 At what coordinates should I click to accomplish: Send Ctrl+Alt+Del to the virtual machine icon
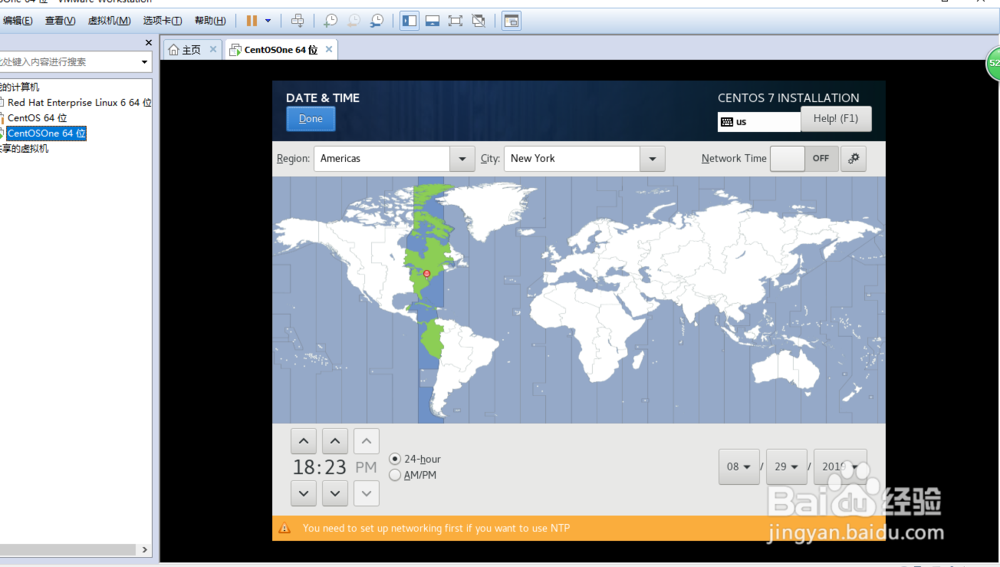(x=297, y=21)
